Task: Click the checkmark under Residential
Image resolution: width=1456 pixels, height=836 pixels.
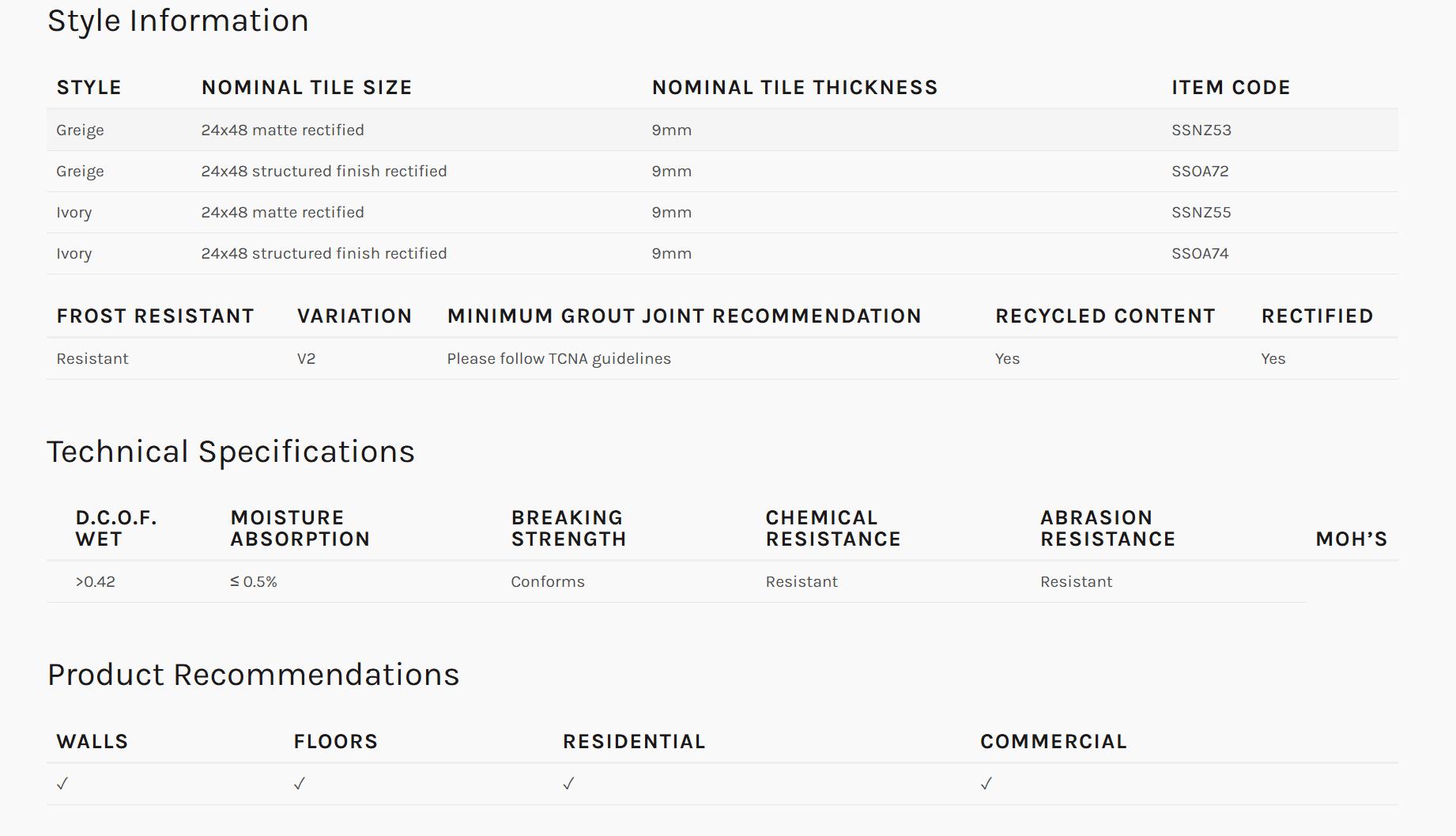Action: coord(568,784)
